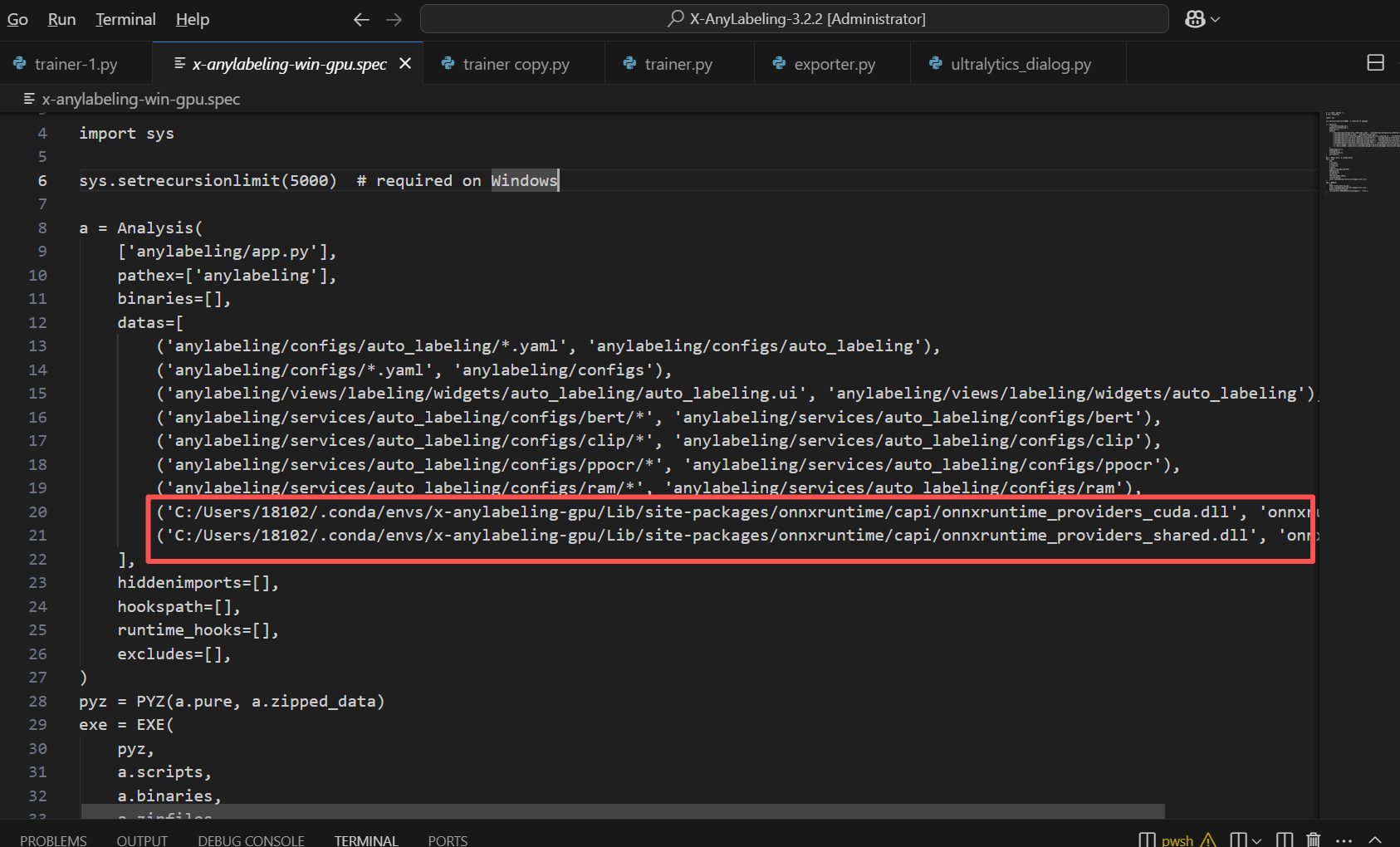Select the x-anylabeling-win-gpu.spec tab
1400x847 pixels.
tap(289, 64)
